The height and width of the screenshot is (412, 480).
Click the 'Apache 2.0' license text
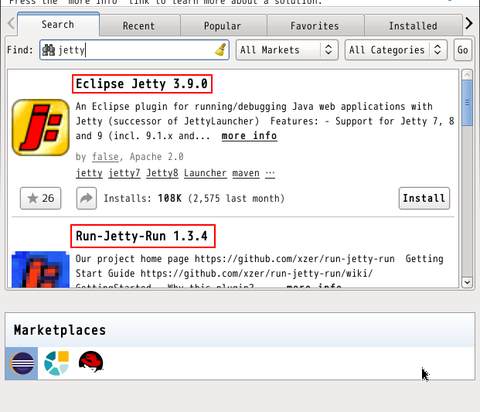pyautogui.click(x=157, y=157)
